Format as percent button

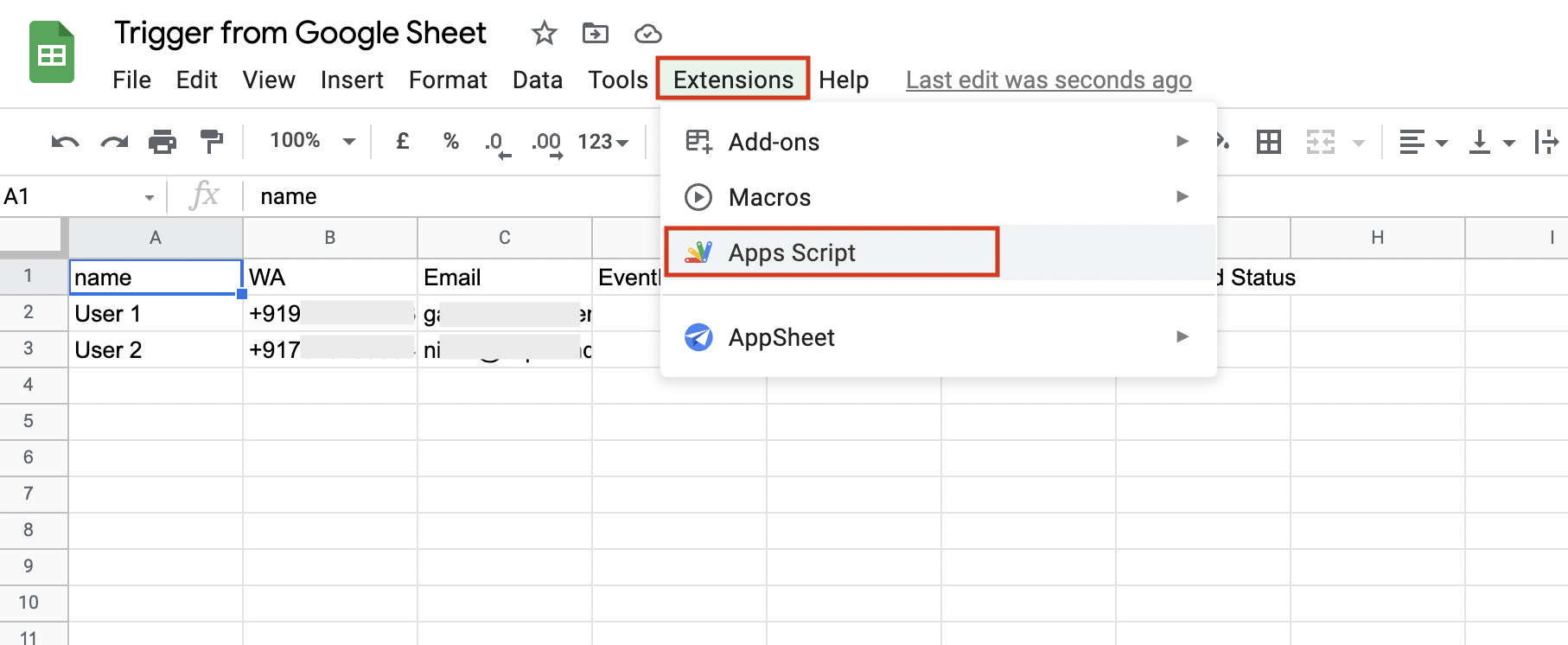[x=450, y=140]
